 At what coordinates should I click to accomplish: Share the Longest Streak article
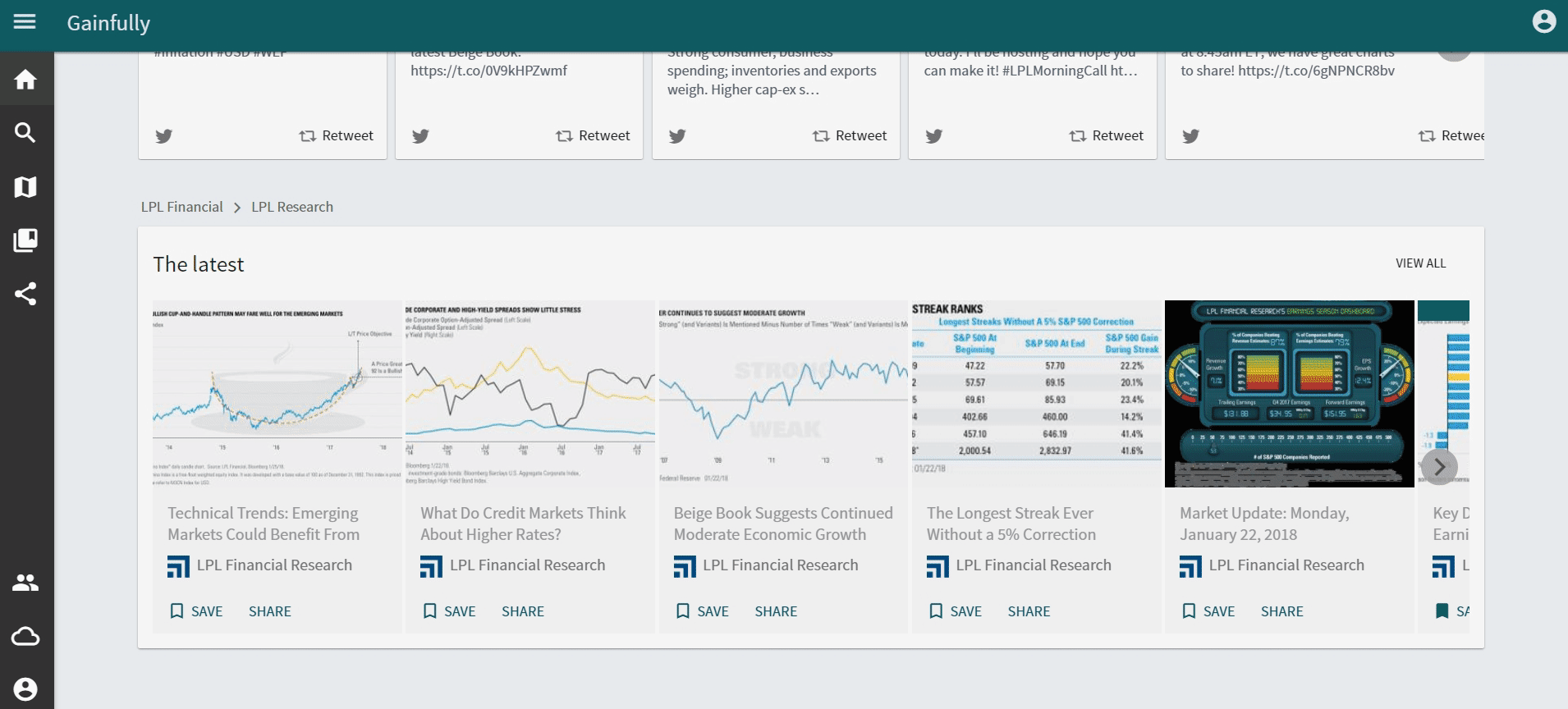pyautogui.click(x=1029, y=611)
